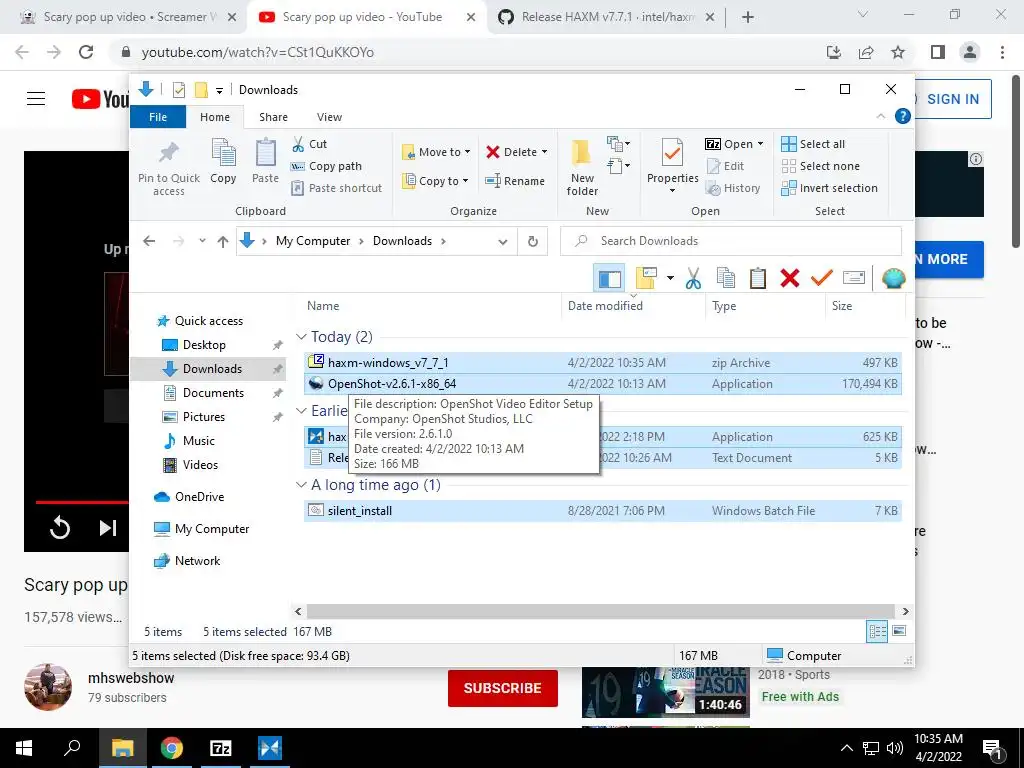This screenshot has height=768, width=1024.
Task: Open the Move to dropdown
Action: pos(436,152)
